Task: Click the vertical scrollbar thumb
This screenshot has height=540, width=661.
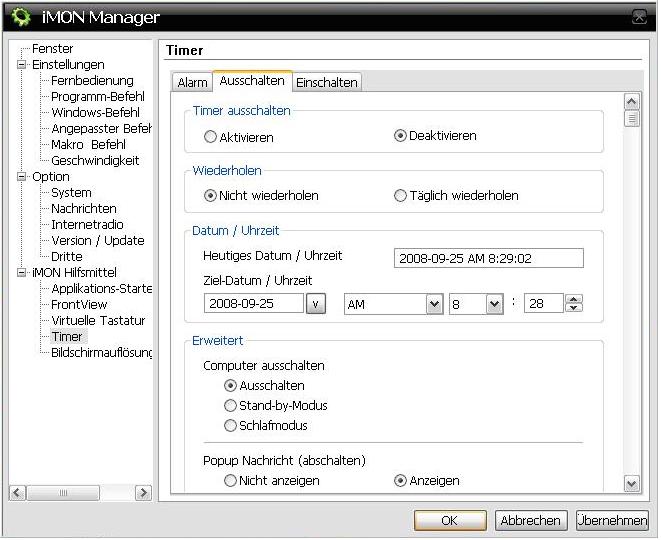Action: pyautogui.click(x=631, y=119)
